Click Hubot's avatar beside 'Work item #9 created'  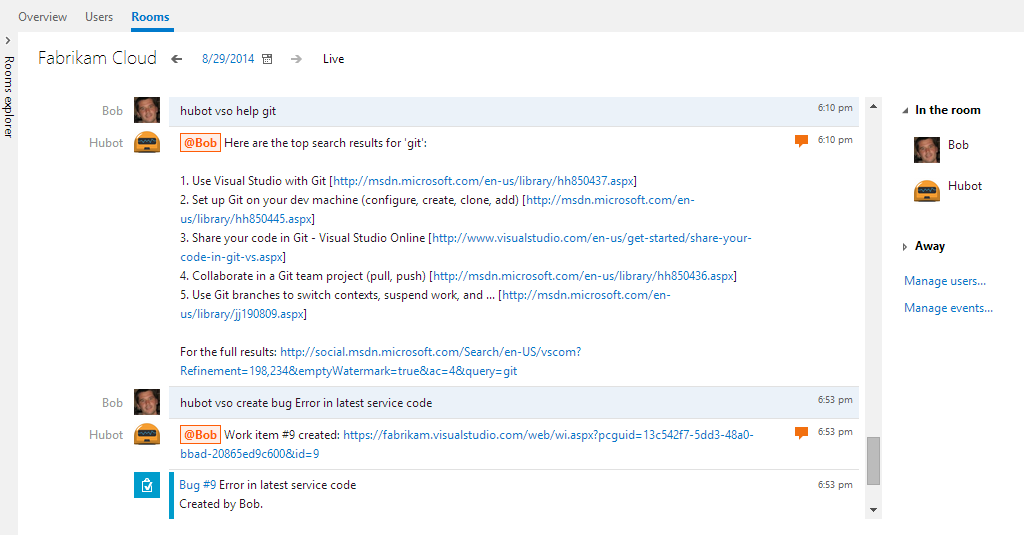147,434
